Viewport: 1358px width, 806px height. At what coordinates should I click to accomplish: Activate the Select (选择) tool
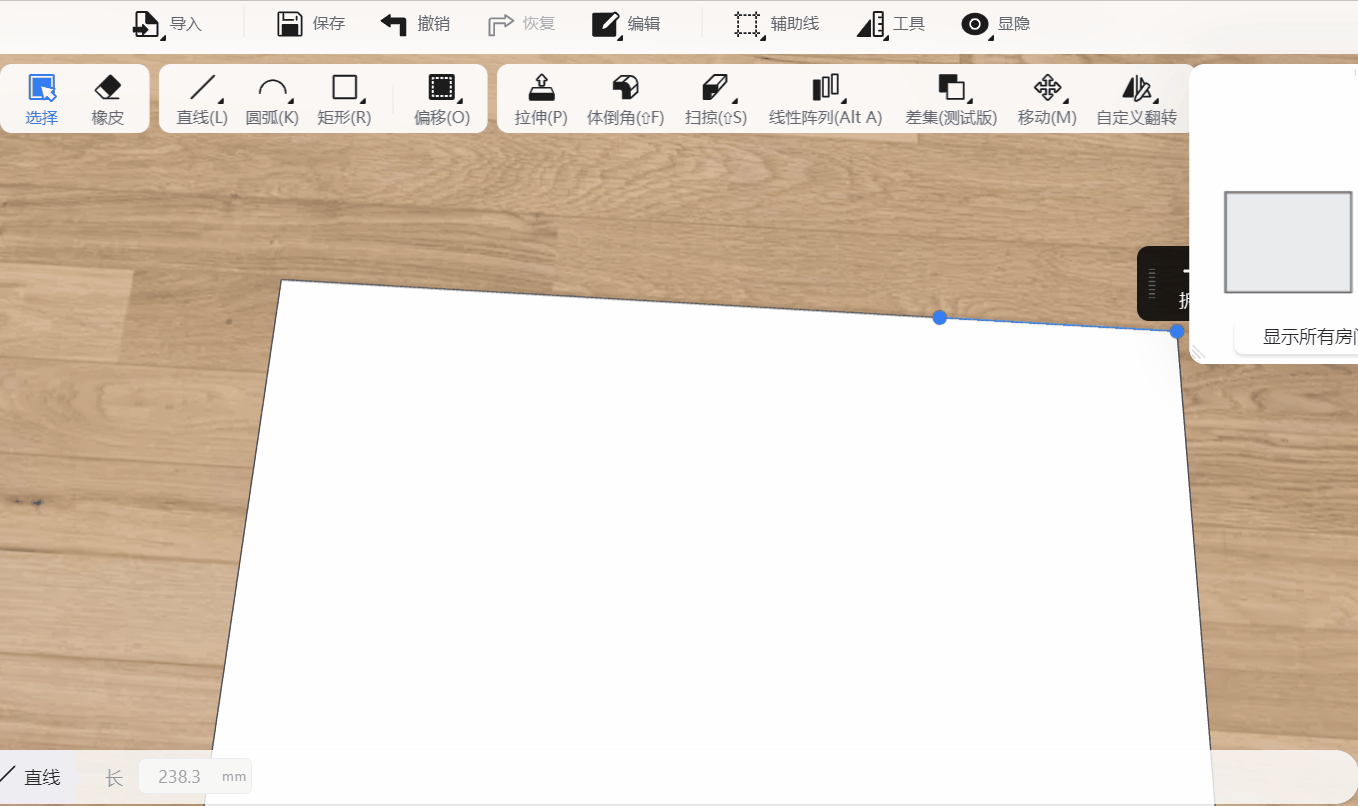point(42,99)
